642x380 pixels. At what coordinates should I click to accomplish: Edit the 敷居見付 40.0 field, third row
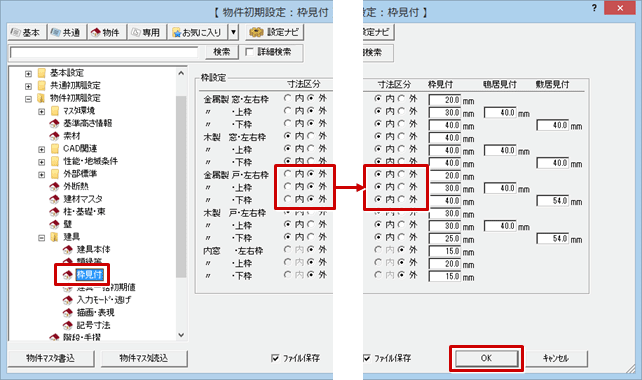(x=553, y=125)
